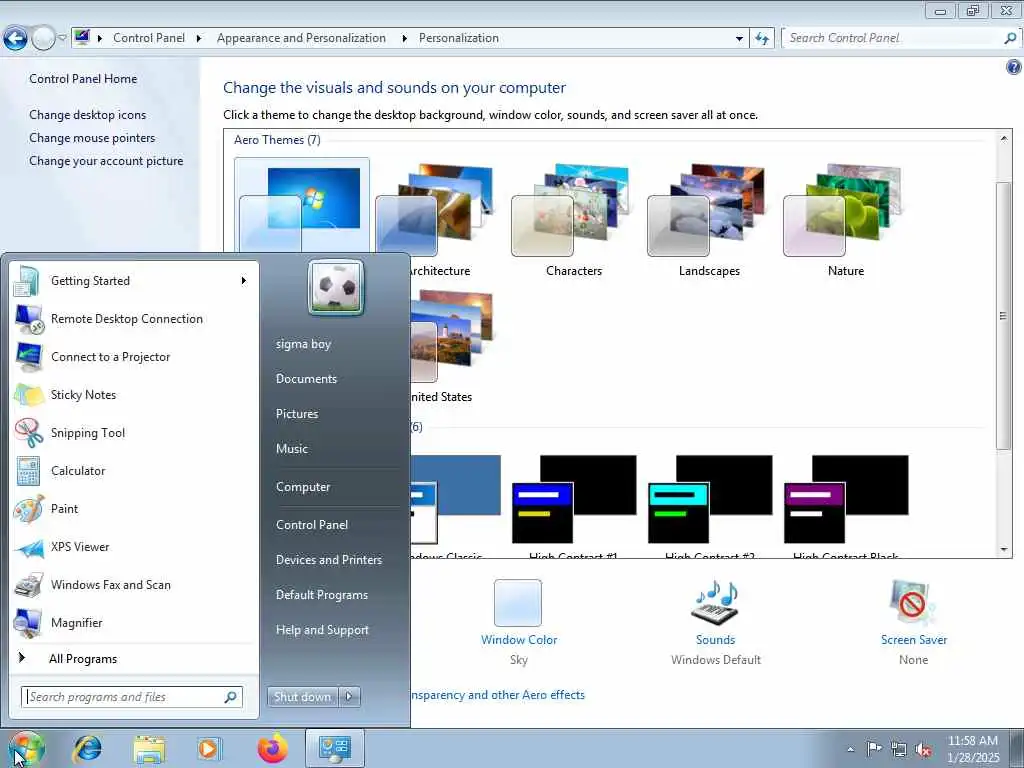Open Action Center flag in tray
1024x768 pixels.
coord(874,748)
